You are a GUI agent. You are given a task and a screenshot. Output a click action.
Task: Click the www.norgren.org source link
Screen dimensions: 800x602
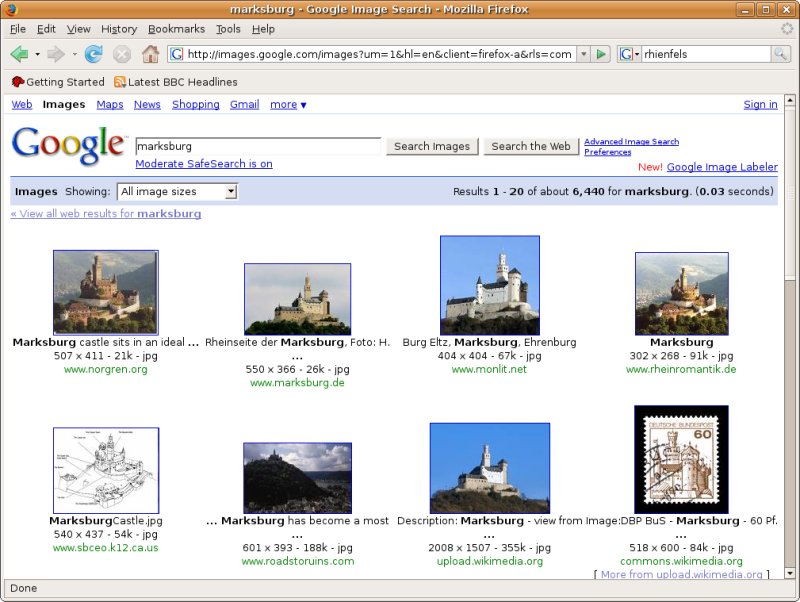point(106,369)
